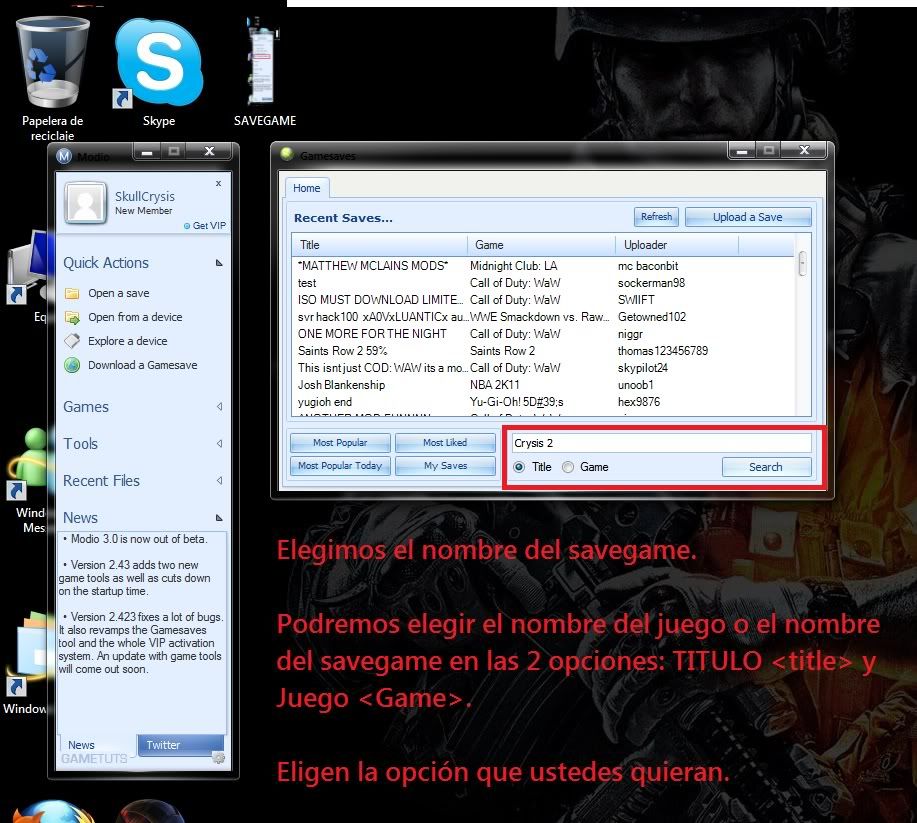Viewport: 917px width, 823px height.
Task: Click the SkullCrysis profile avatar in Modio
Action: [85, 202]
